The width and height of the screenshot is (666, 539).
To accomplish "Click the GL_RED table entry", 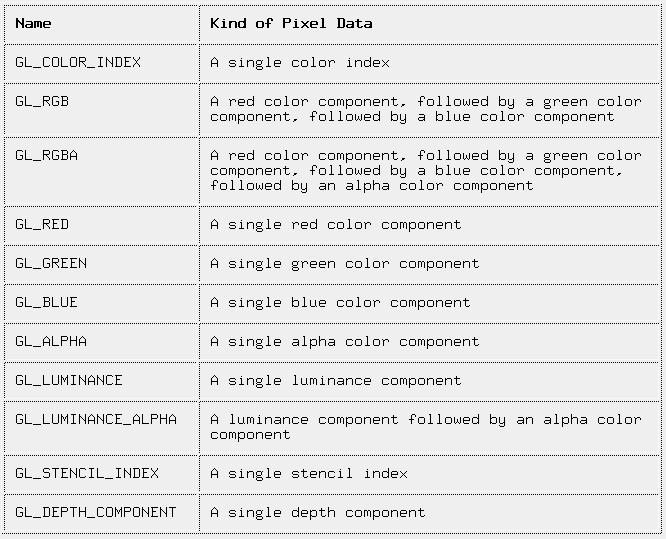I will point(42,224).
